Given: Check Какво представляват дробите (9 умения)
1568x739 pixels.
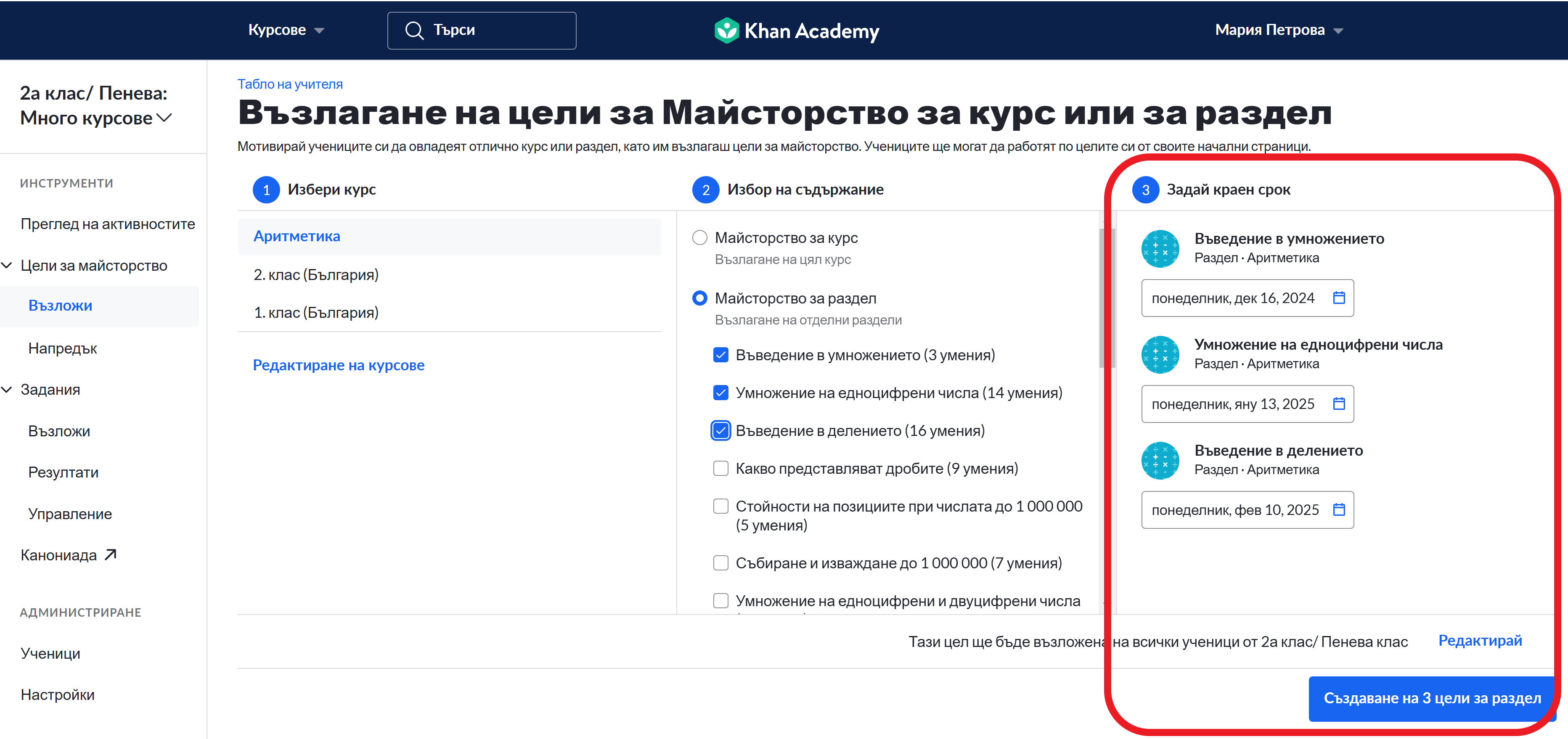Looking at the screenshot, I should [x=720, y=468].
